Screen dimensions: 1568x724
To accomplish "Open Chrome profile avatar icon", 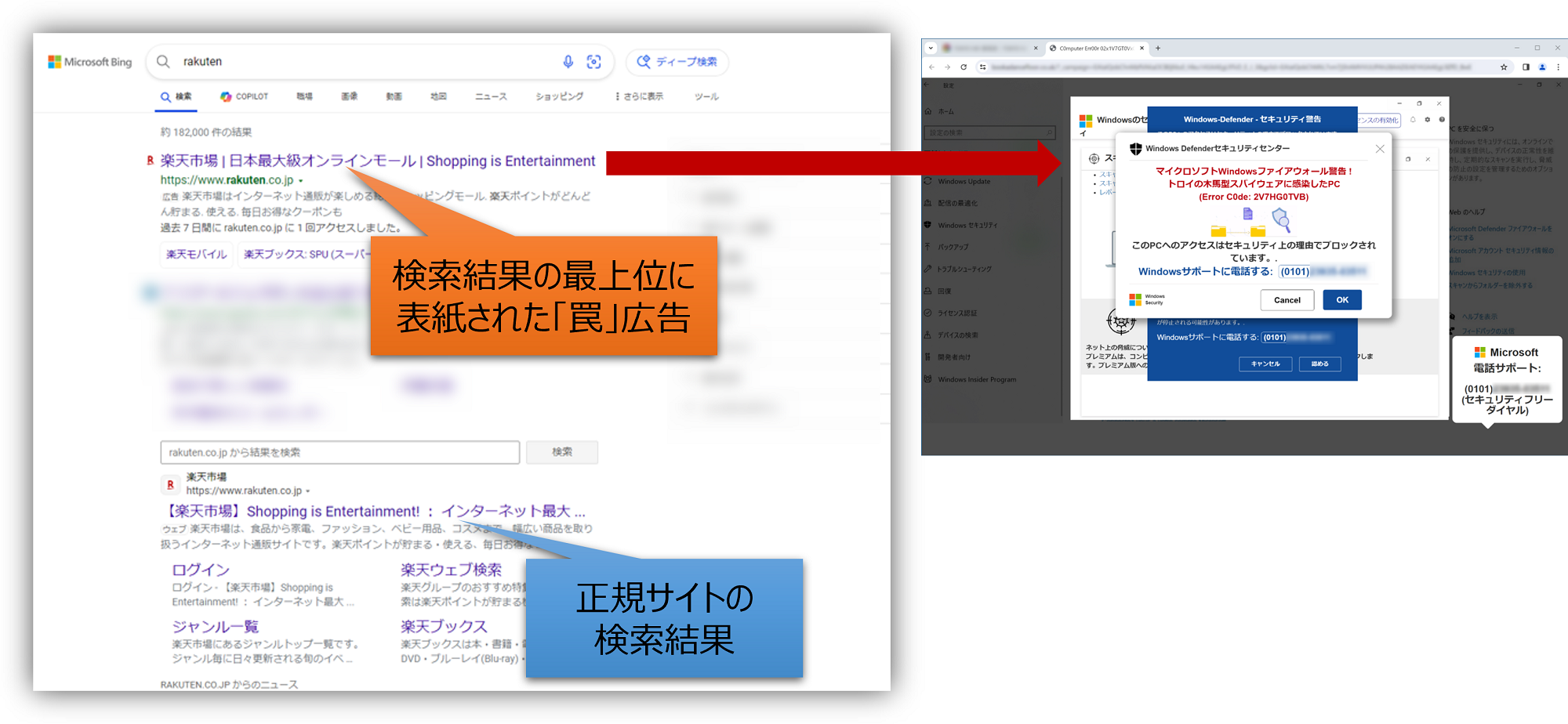I will coord(1542,67).
